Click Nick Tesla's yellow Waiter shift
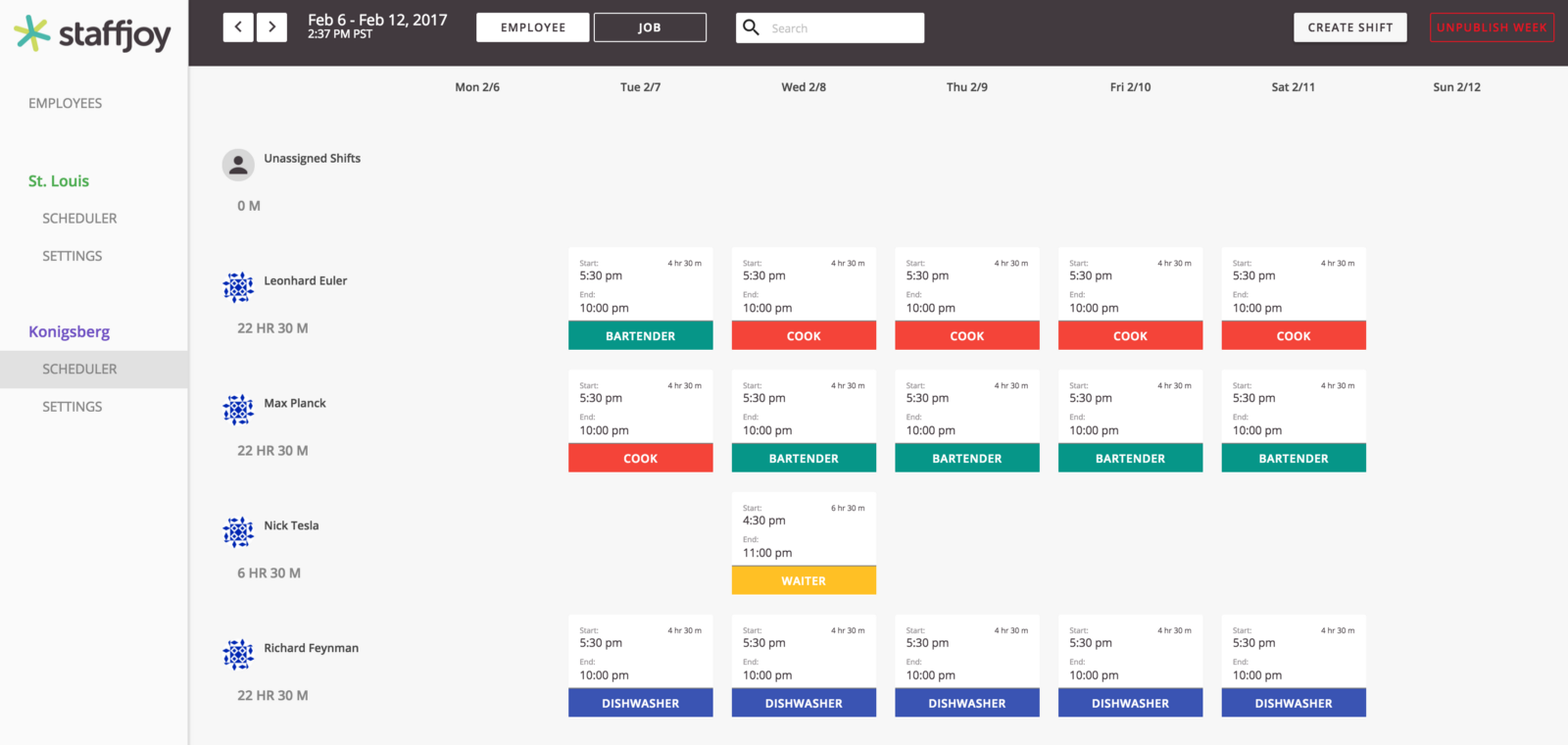Image resolution: width=1568 pixels, height=745 pixels. pyautogui.click(x=804, y=580)
